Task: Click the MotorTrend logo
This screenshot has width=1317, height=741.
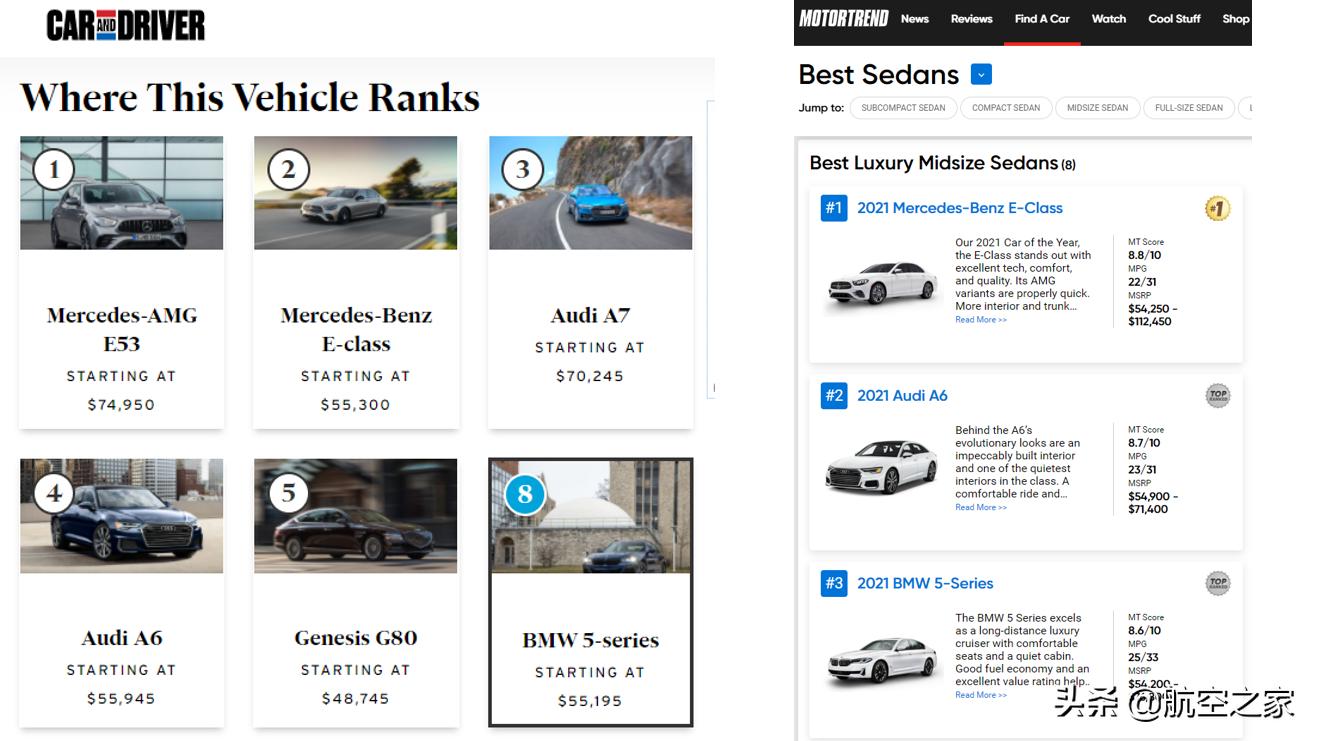Action: click(844, 18)
